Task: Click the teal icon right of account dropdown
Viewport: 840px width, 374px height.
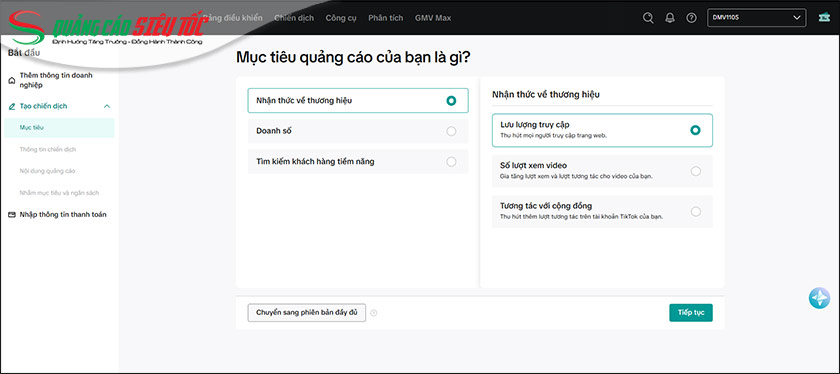Action: (x=824, y=18)
